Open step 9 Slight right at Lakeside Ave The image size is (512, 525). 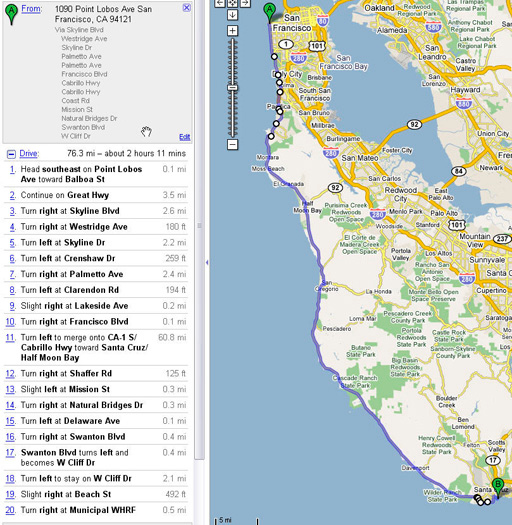coord(96,306)
